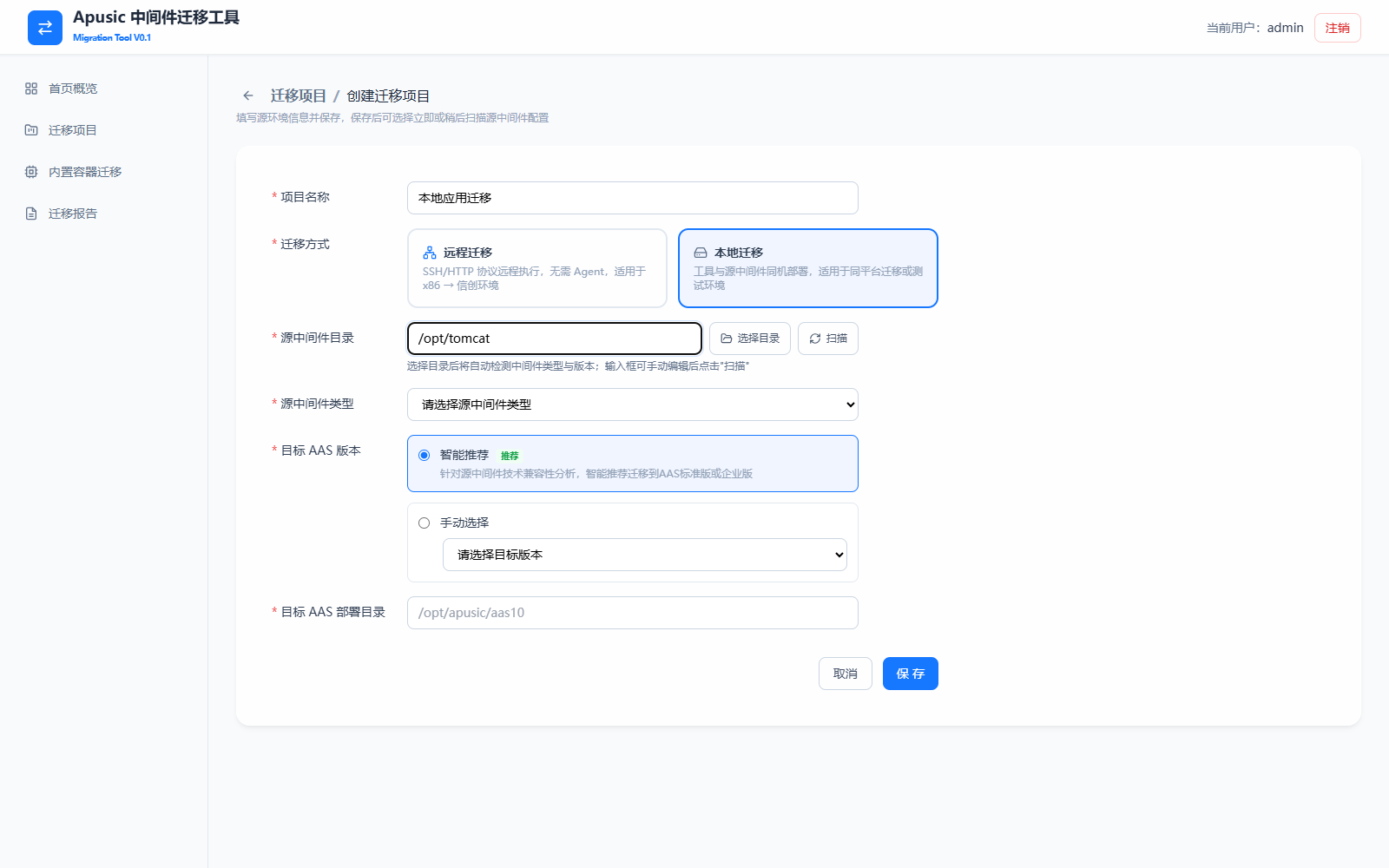Click the 当前用户: admin text

(1255, 28)
